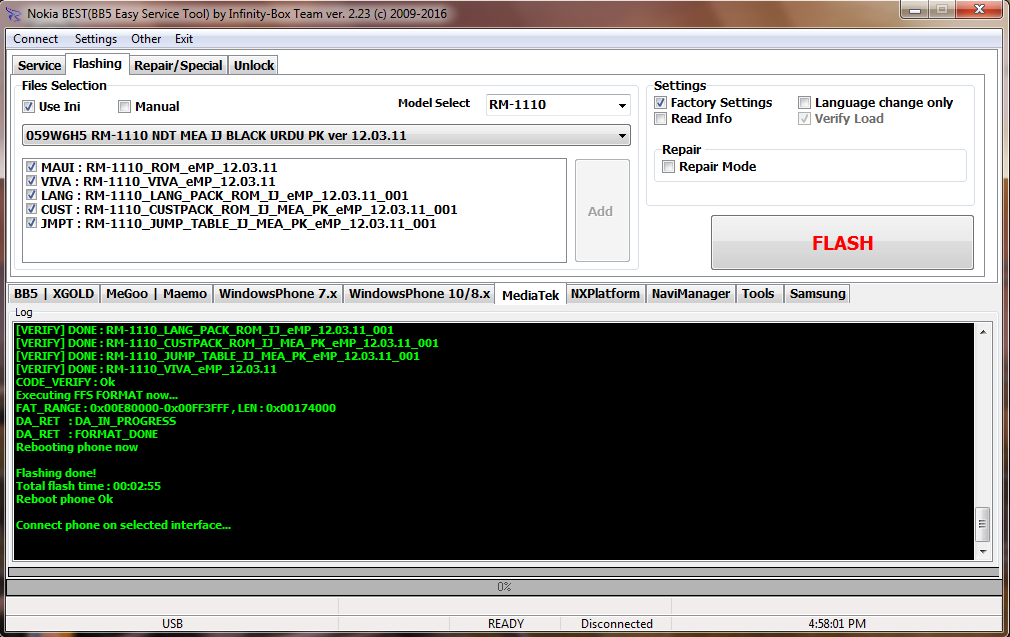This screenshot has height=637, width=1010.
Task: Click 'Executing FFS FORMAT now...' log line
Action: pos(97,395)
